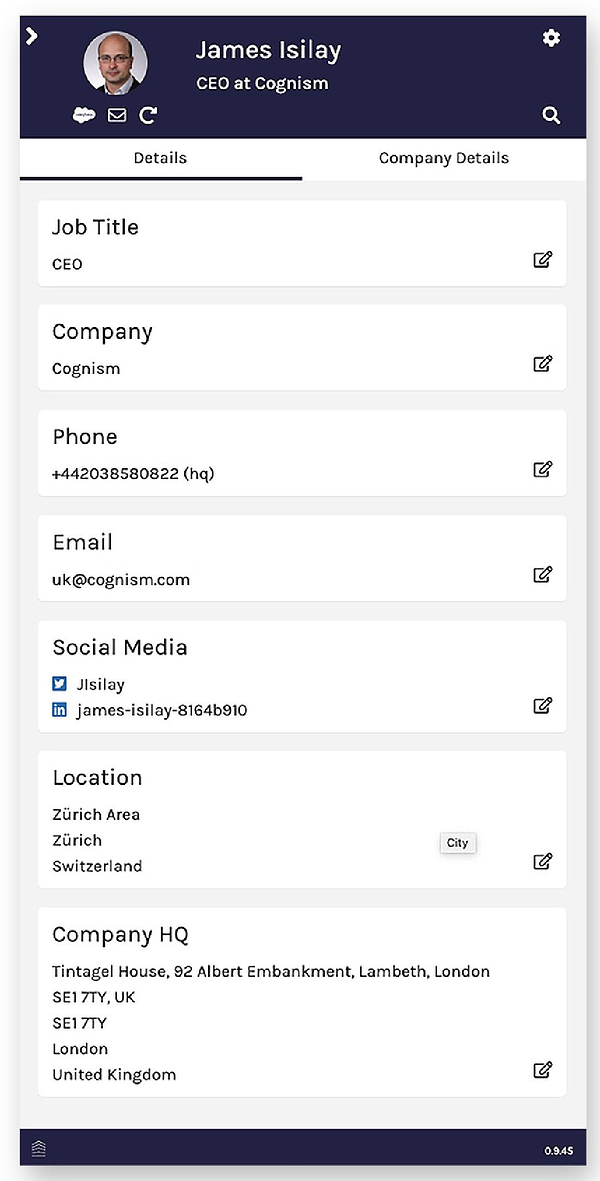
Task: Refresh the contact data
Action: tap(148, 115)
